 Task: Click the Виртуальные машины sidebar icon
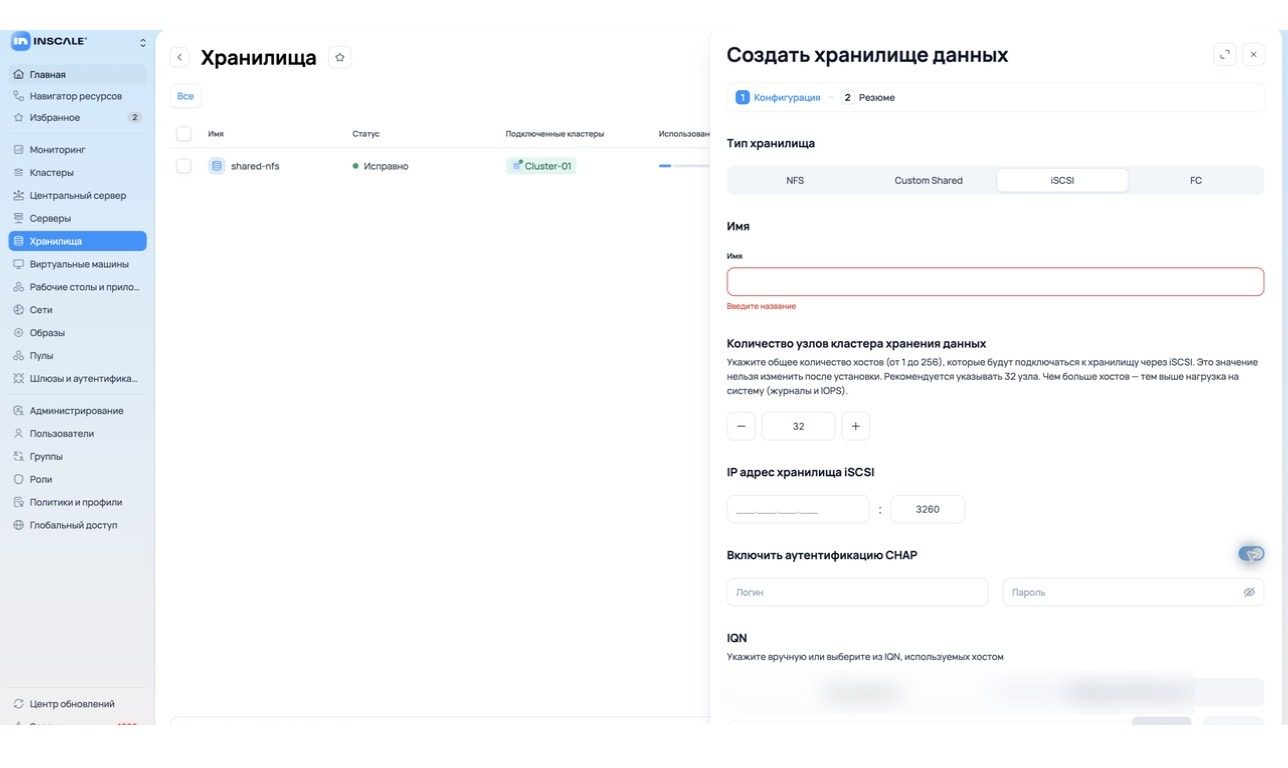18,264
